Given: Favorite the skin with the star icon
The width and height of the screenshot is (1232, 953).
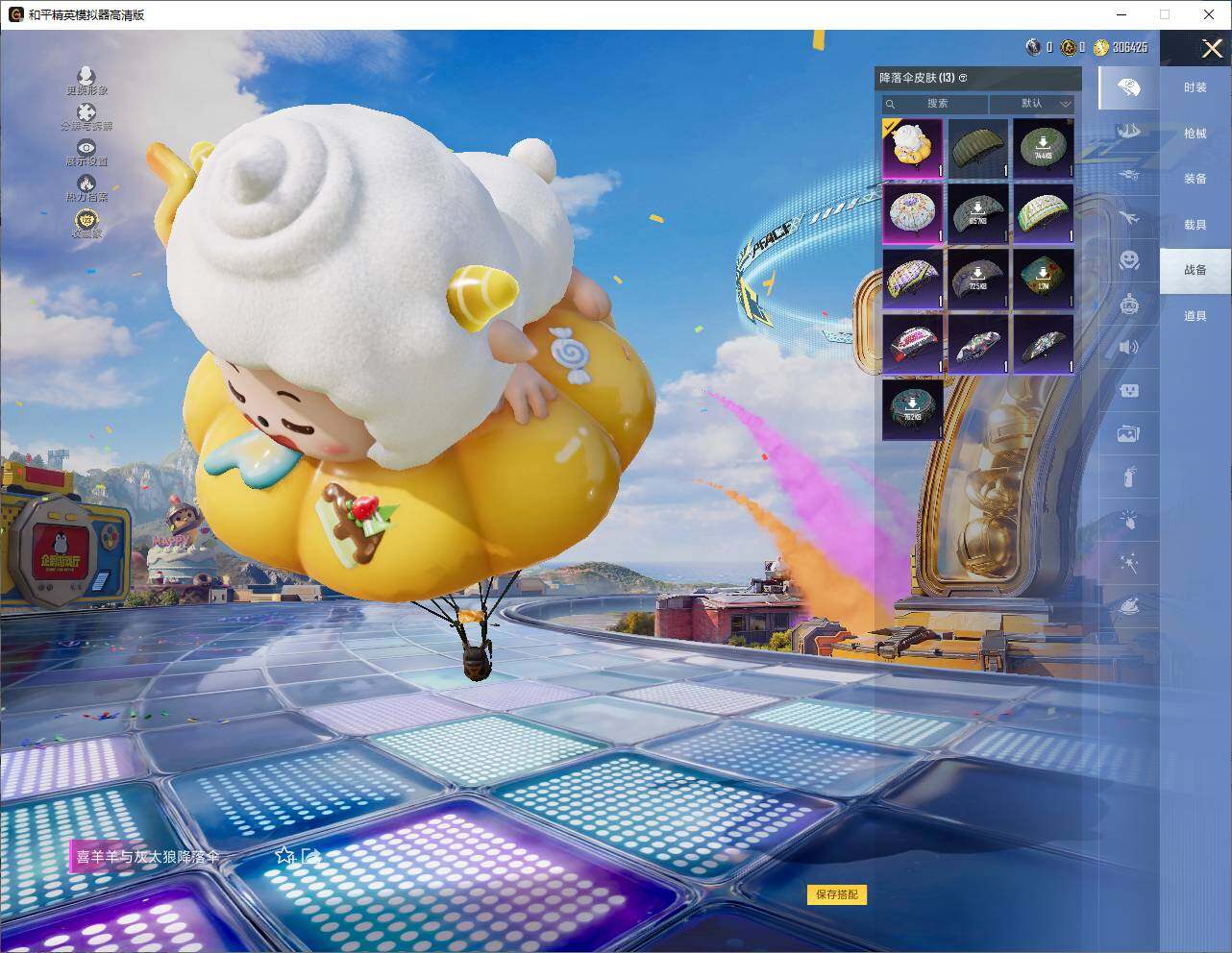Looking at the screenshot, I should 284,855.
